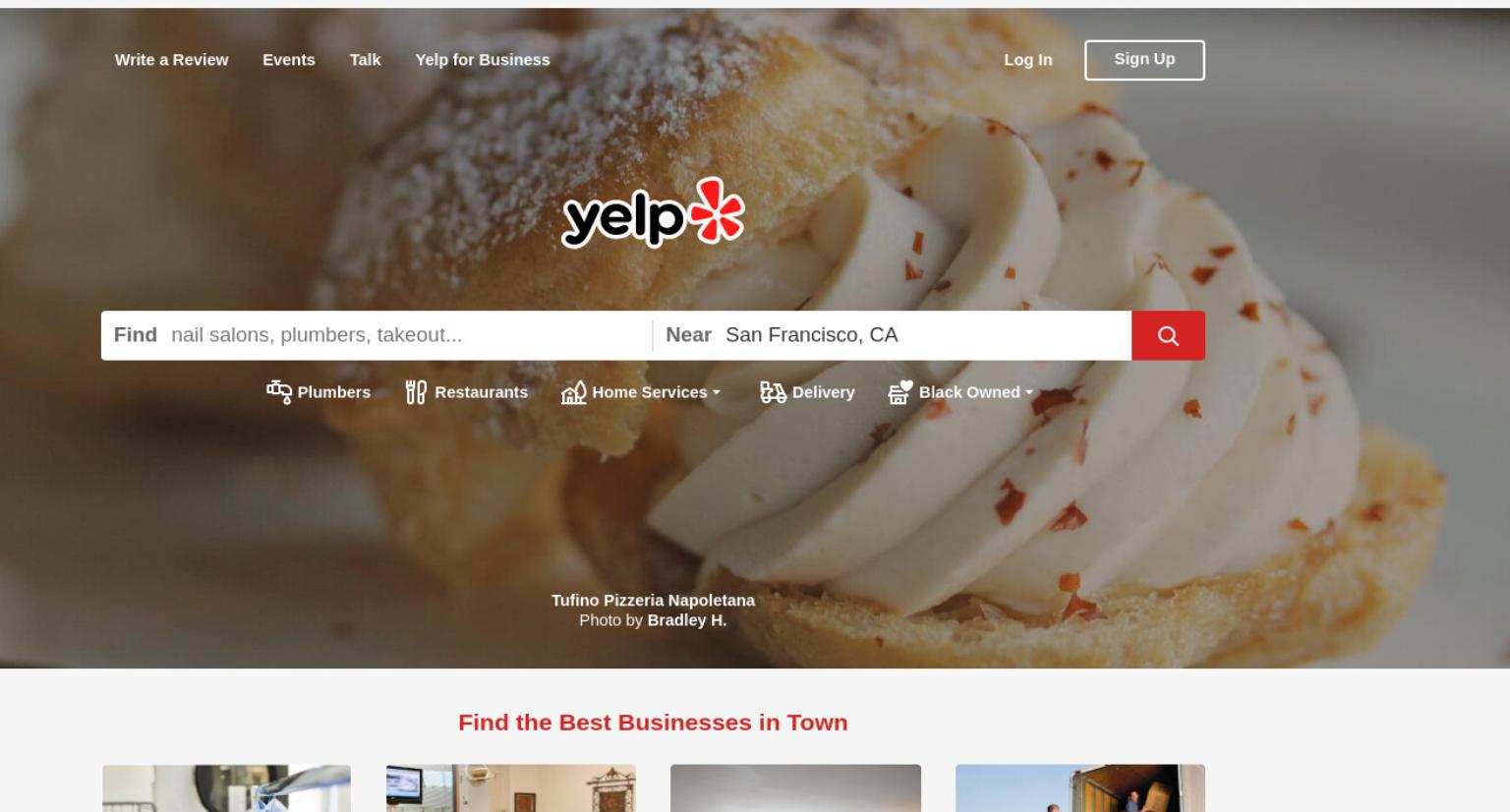This screenshot has height=812, width=1510.
Task: Open Bradley H. photographer profile link
Action: click(x=687, y=620)
